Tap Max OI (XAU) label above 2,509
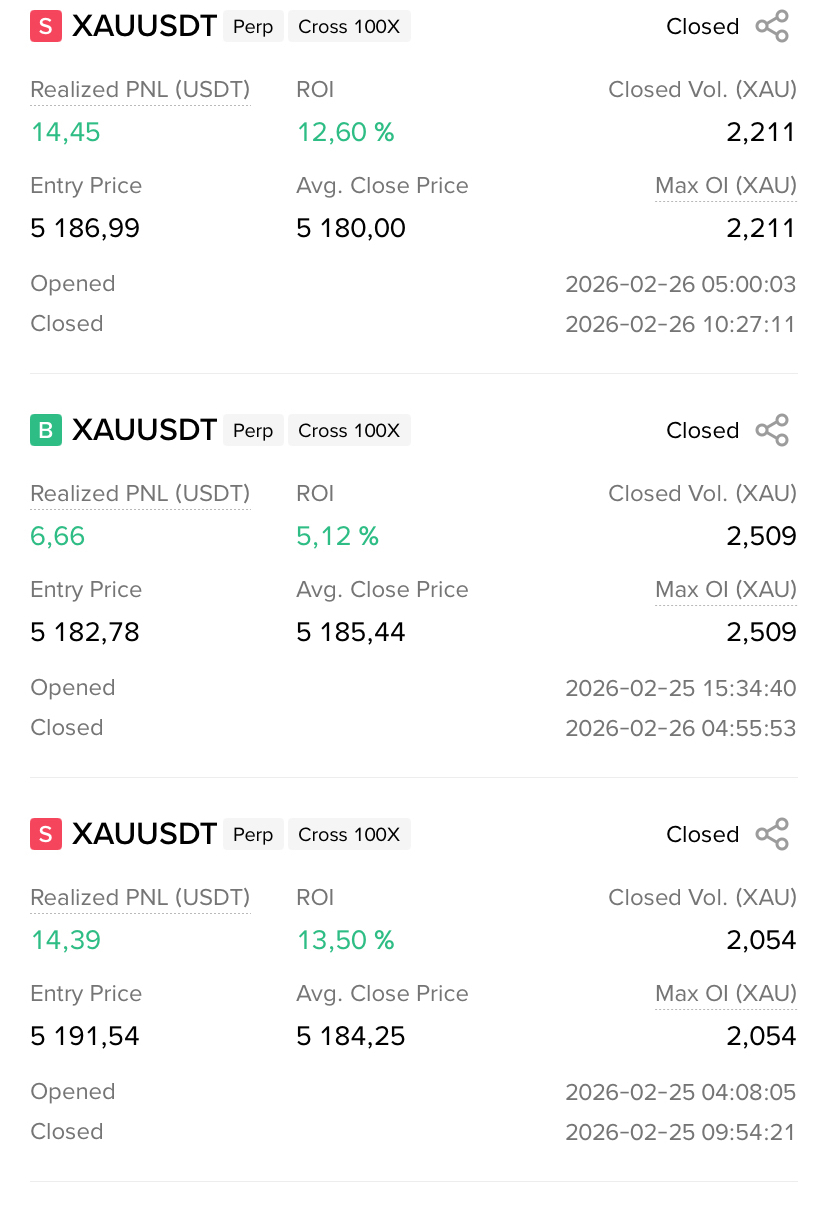828x1215 pixels. 725,590
